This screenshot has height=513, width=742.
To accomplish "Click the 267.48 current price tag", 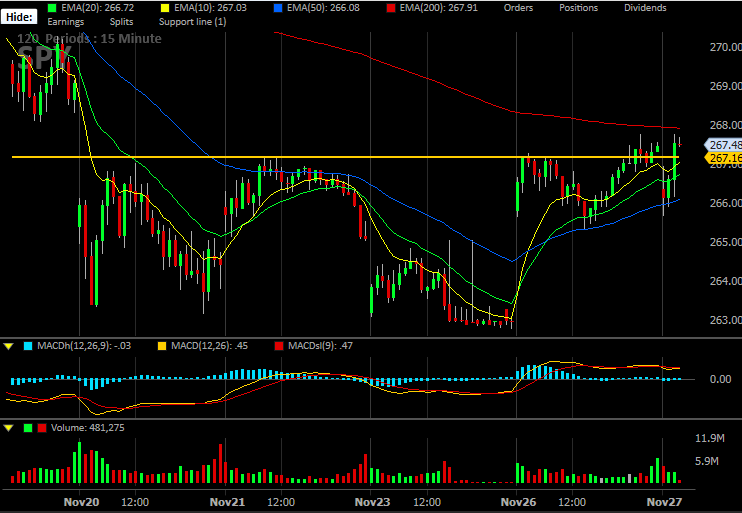I will coord(724,145).
